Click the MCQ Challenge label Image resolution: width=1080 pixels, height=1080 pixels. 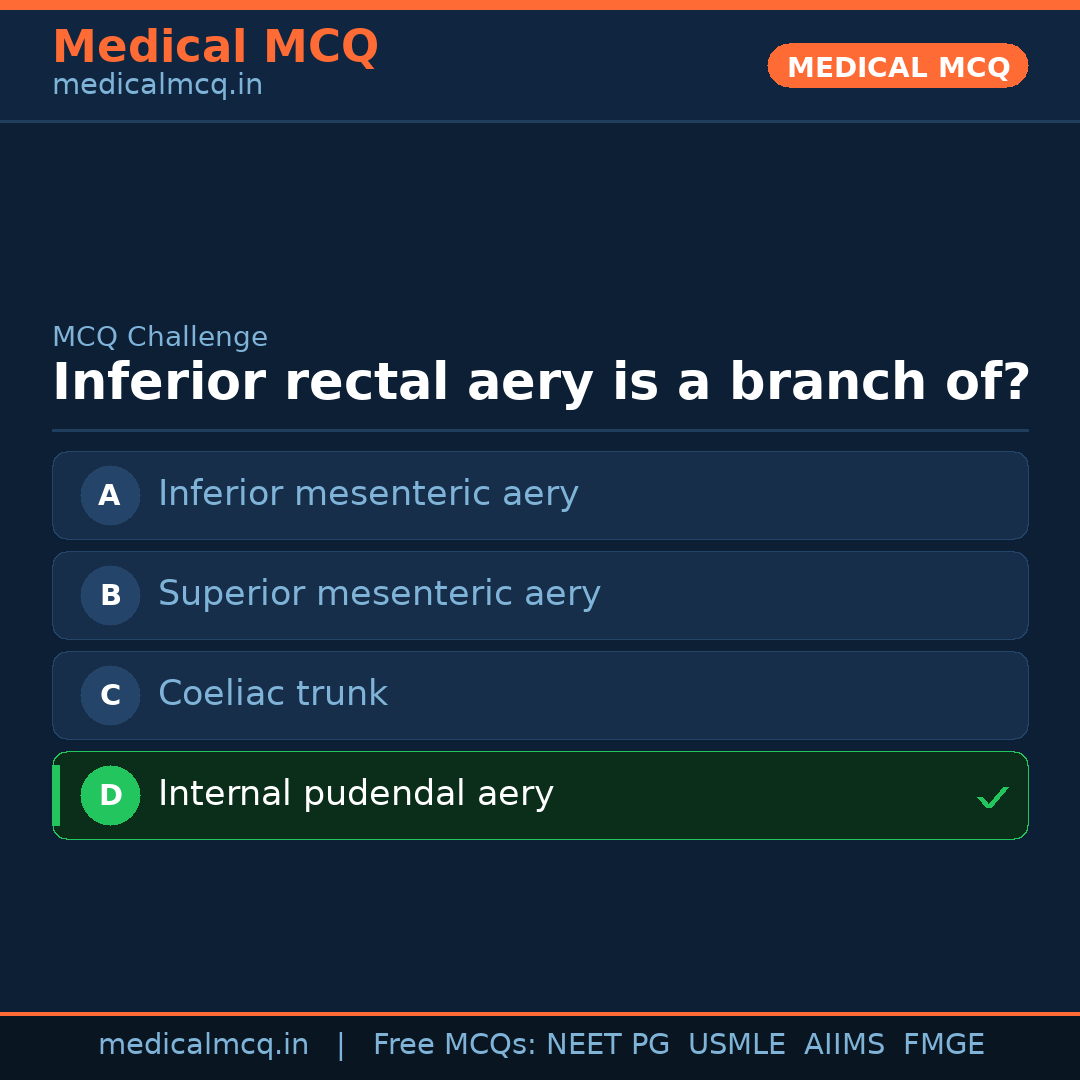click(160, 337)
